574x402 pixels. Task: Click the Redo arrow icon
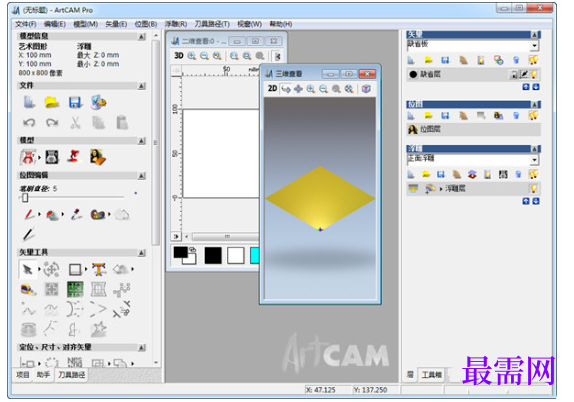click(52, 123)
